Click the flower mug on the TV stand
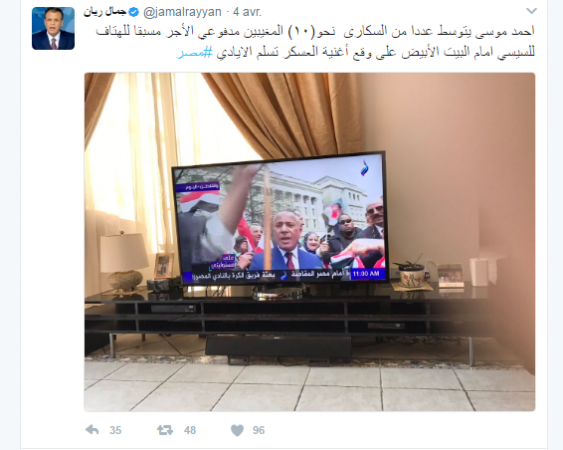The image size is (563, 450). coord(411,275)
